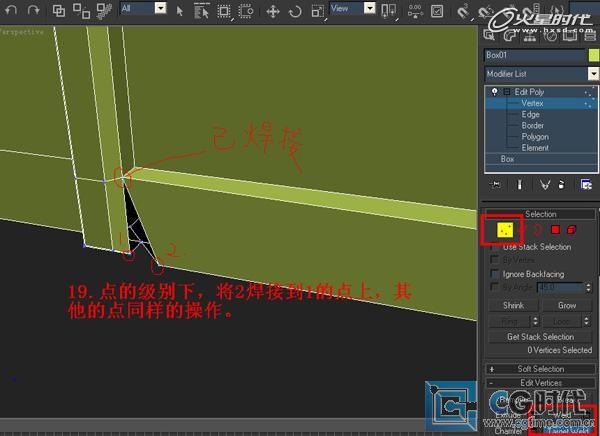Image resolution: width=600 pixels, height=436 pixels.
Task: Select the Polygon sub-object level in stack
Action: point(535,137)
